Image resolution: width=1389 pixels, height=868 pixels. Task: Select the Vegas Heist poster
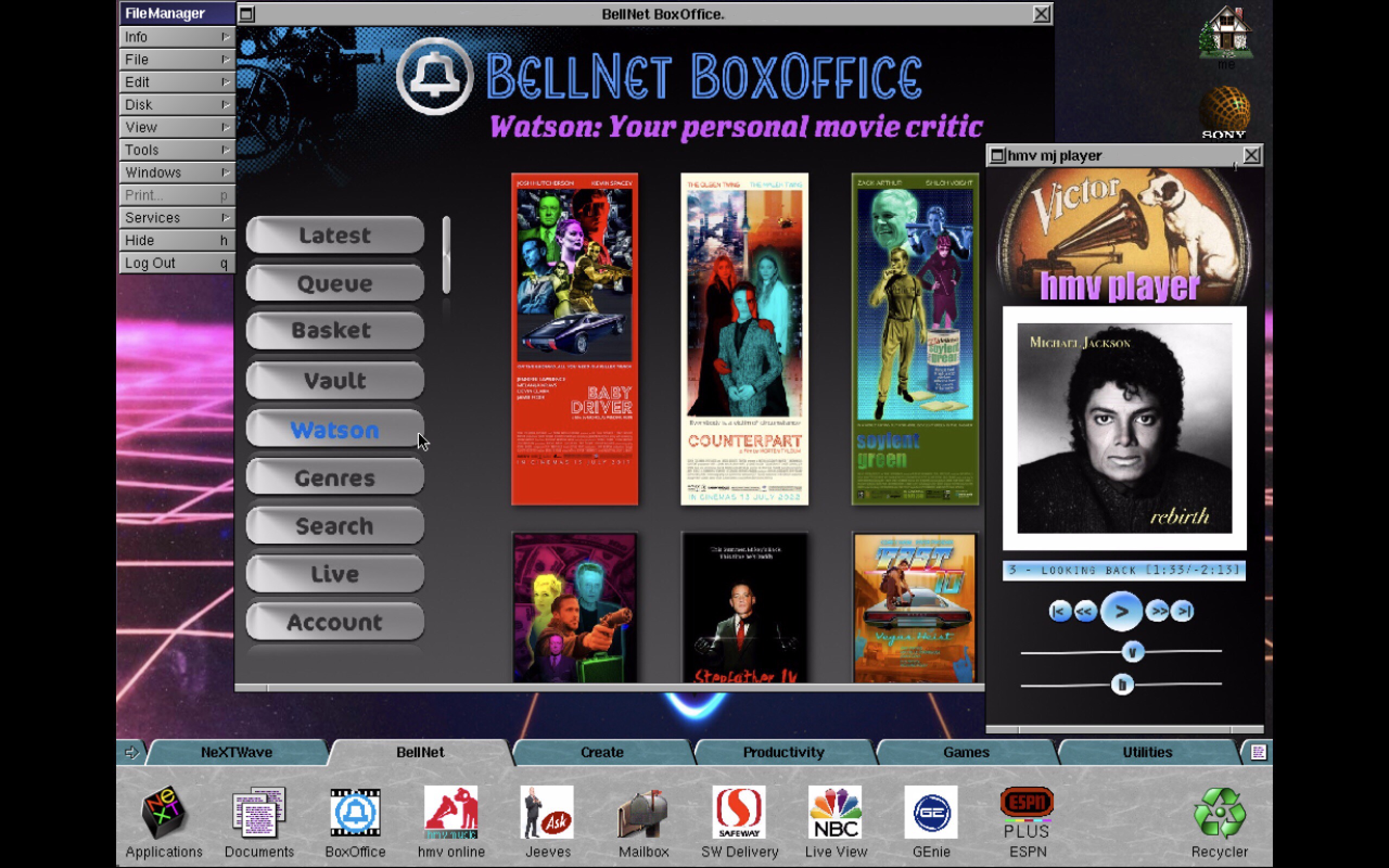click(915, 608)
